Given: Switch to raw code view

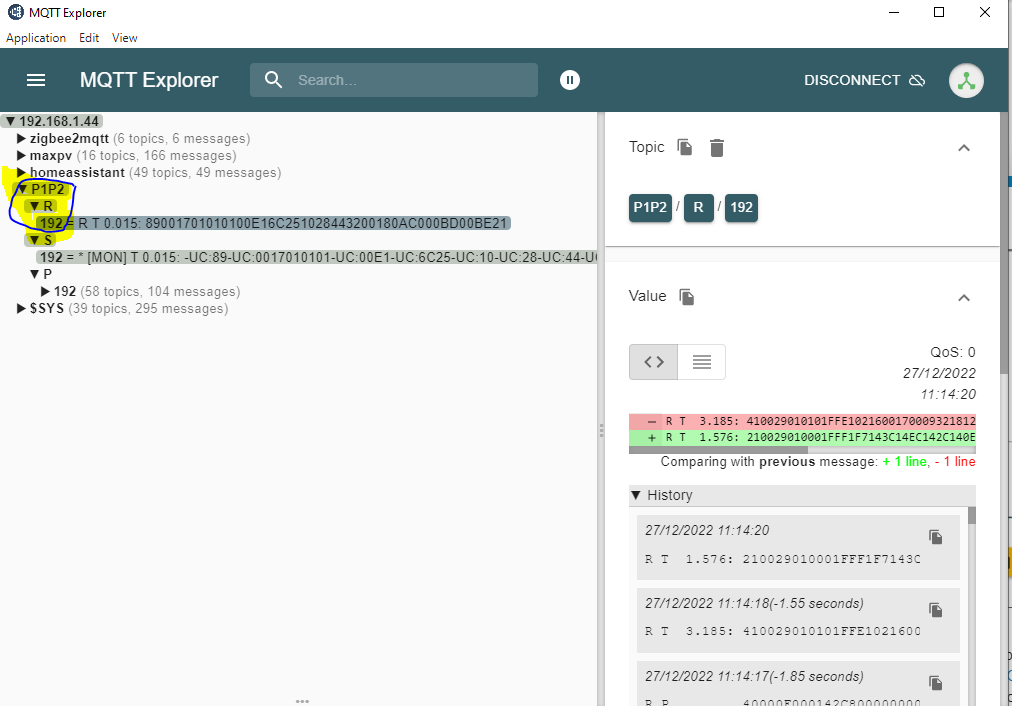Looking at the screenshot, I should [653, 362].
